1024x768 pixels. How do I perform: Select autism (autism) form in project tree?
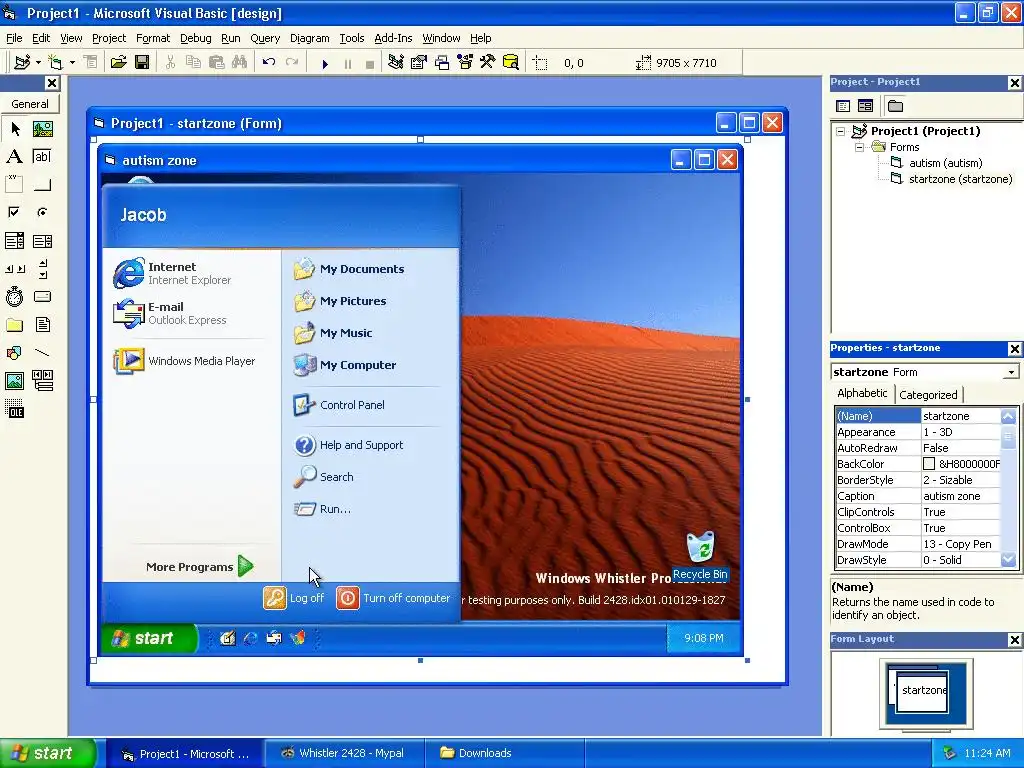coord(946,163)
